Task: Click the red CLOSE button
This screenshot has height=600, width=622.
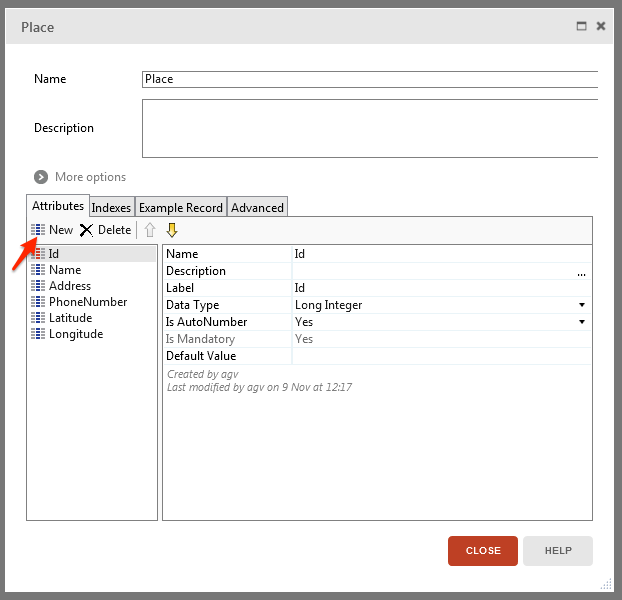Action: [483, 550]
